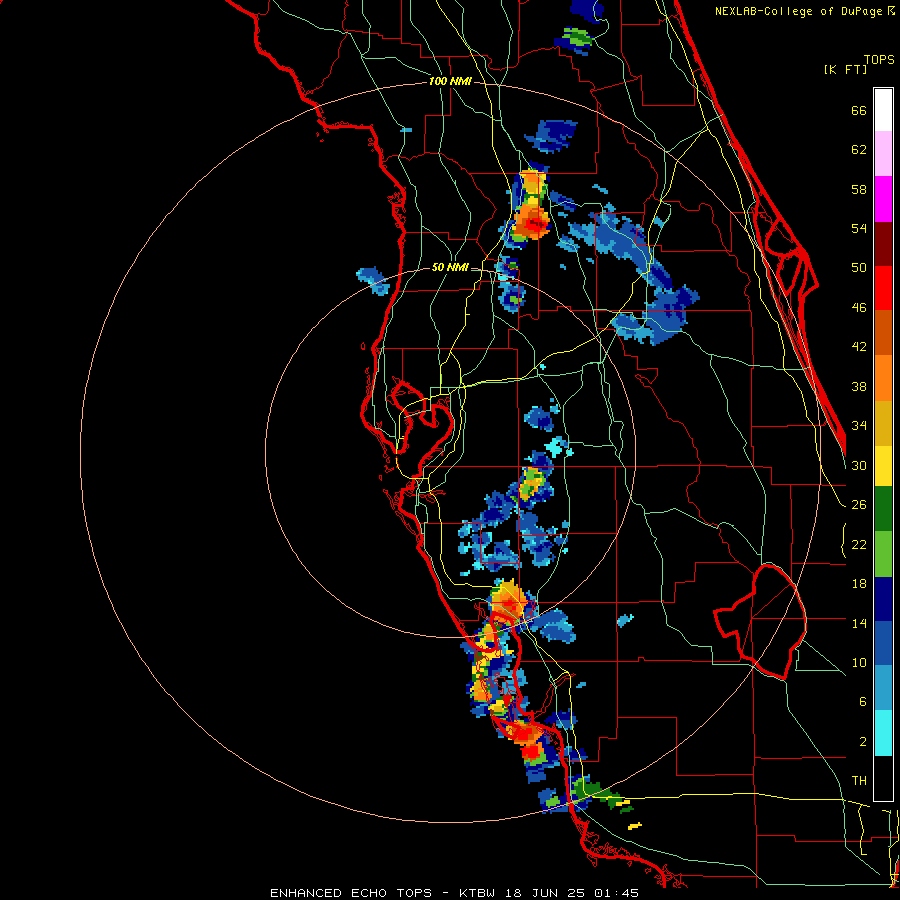
Task: Pick the white swatch atop the color scale
Action: (x=883, y=110)
